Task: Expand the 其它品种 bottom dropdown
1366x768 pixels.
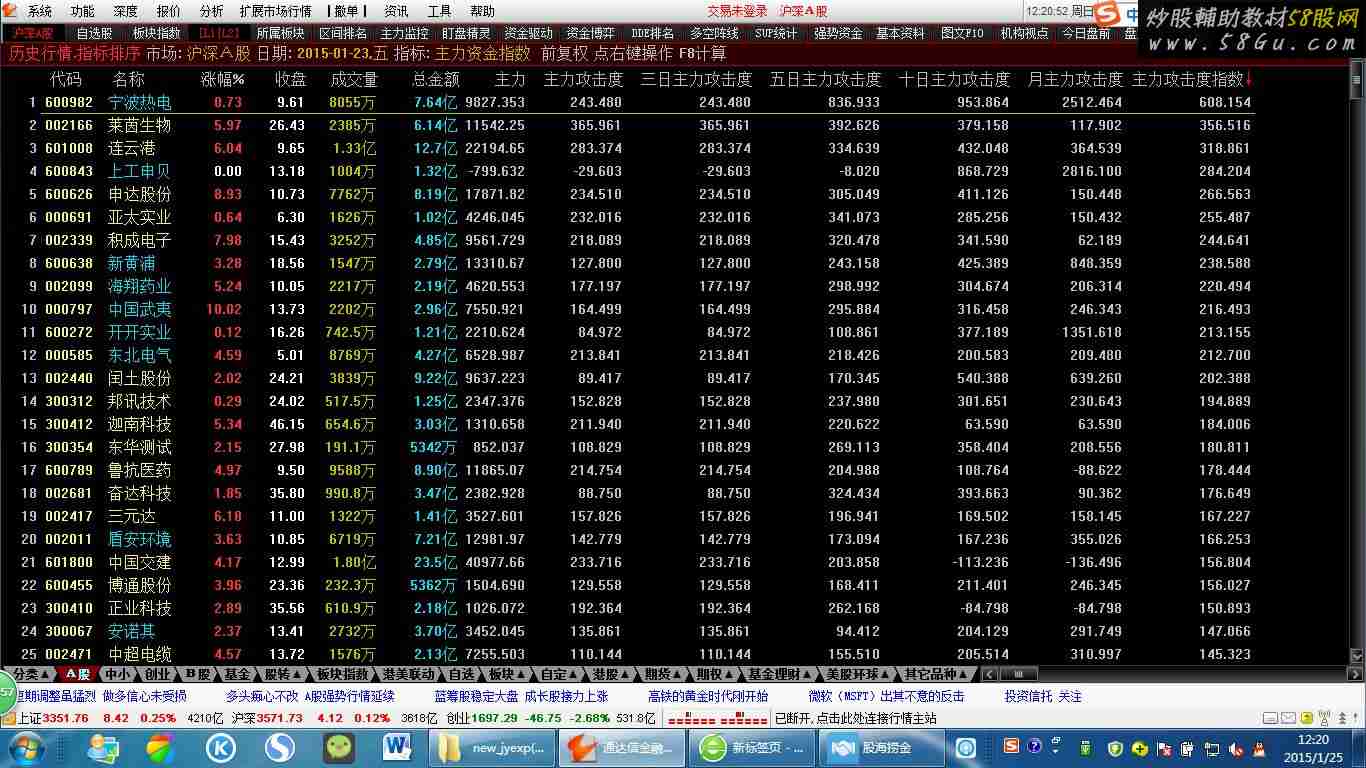Action: coord(935,675)
